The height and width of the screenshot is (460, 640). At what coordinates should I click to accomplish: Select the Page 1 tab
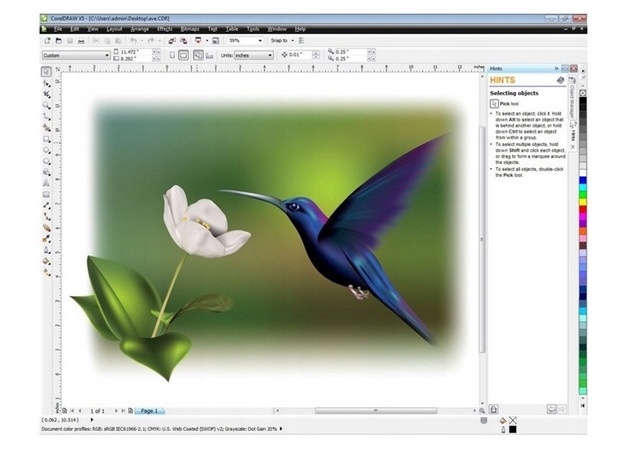[149, 411]
